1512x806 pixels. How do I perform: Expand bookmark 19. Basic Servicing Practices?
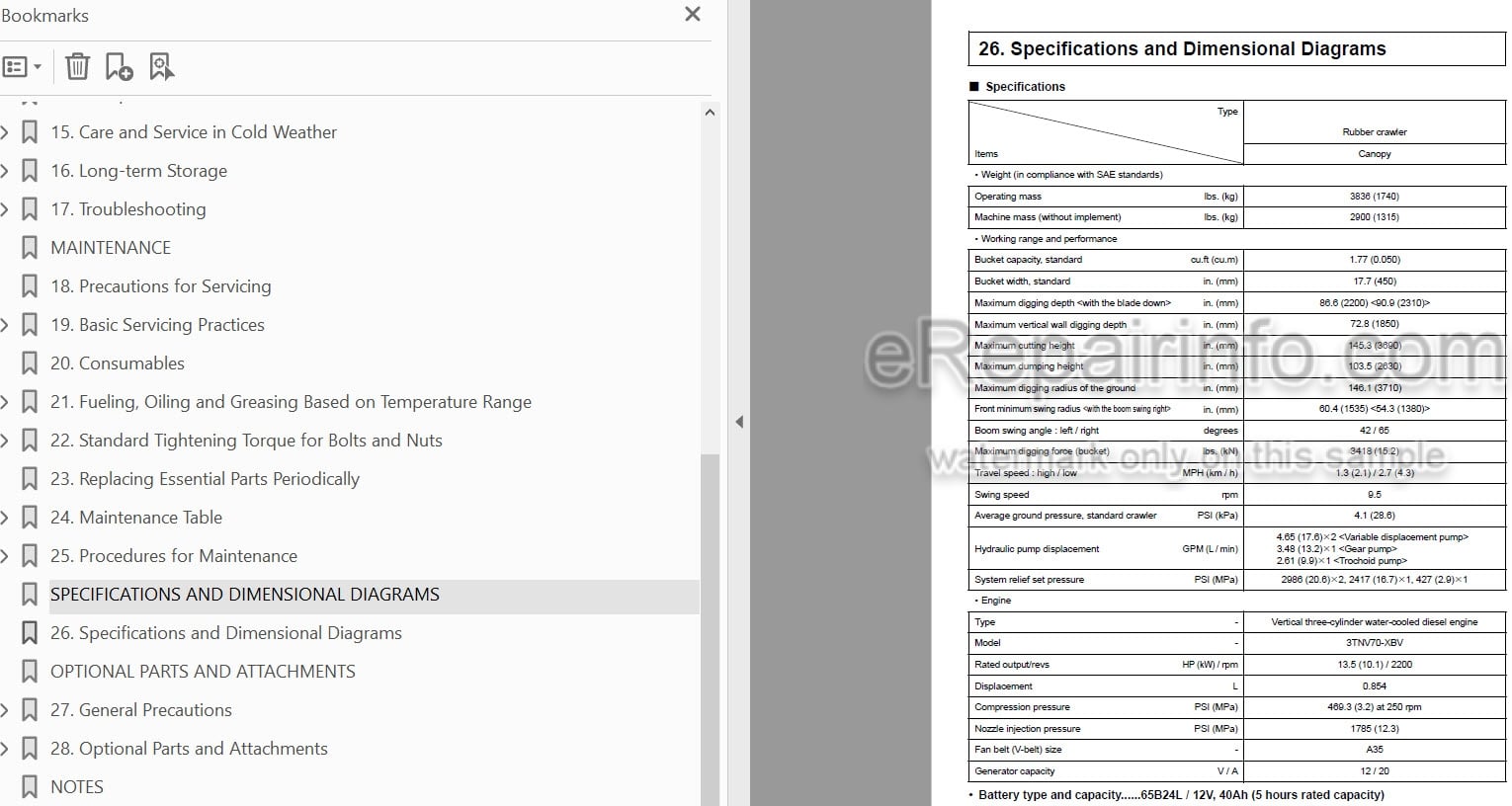pyautogui.click(x=5, y=325)
